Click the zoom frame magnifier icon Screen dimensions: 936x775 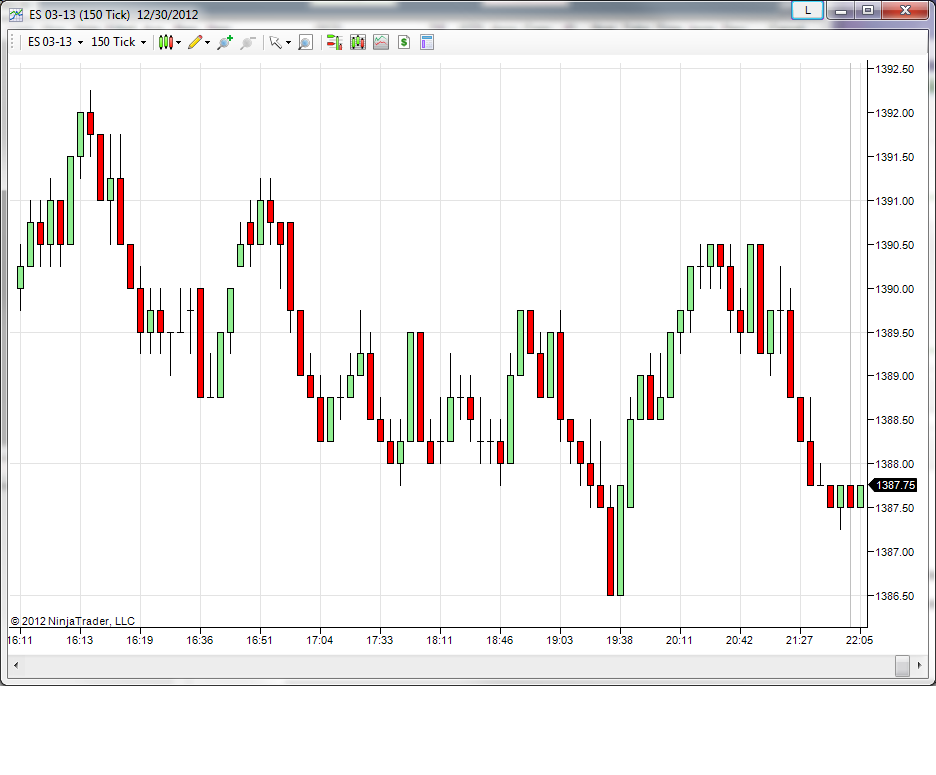(305, 42)
